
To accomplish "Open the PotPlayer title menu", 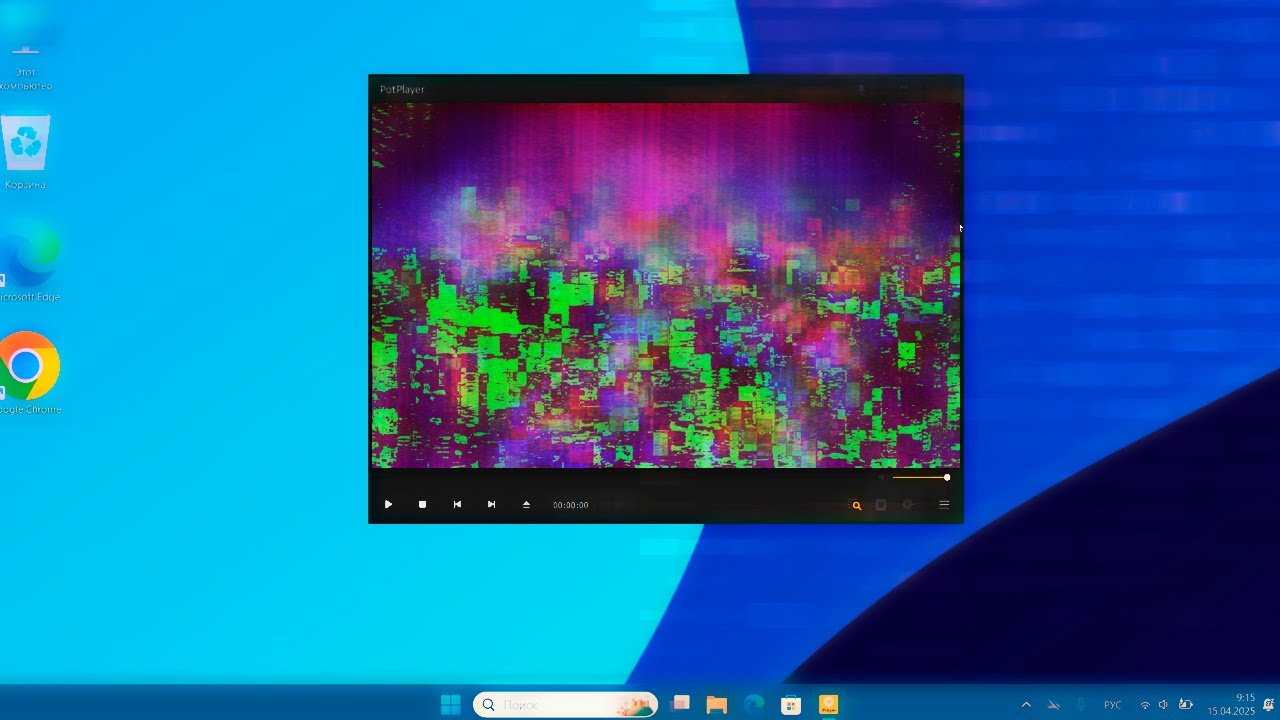I will tap(402, 89).
